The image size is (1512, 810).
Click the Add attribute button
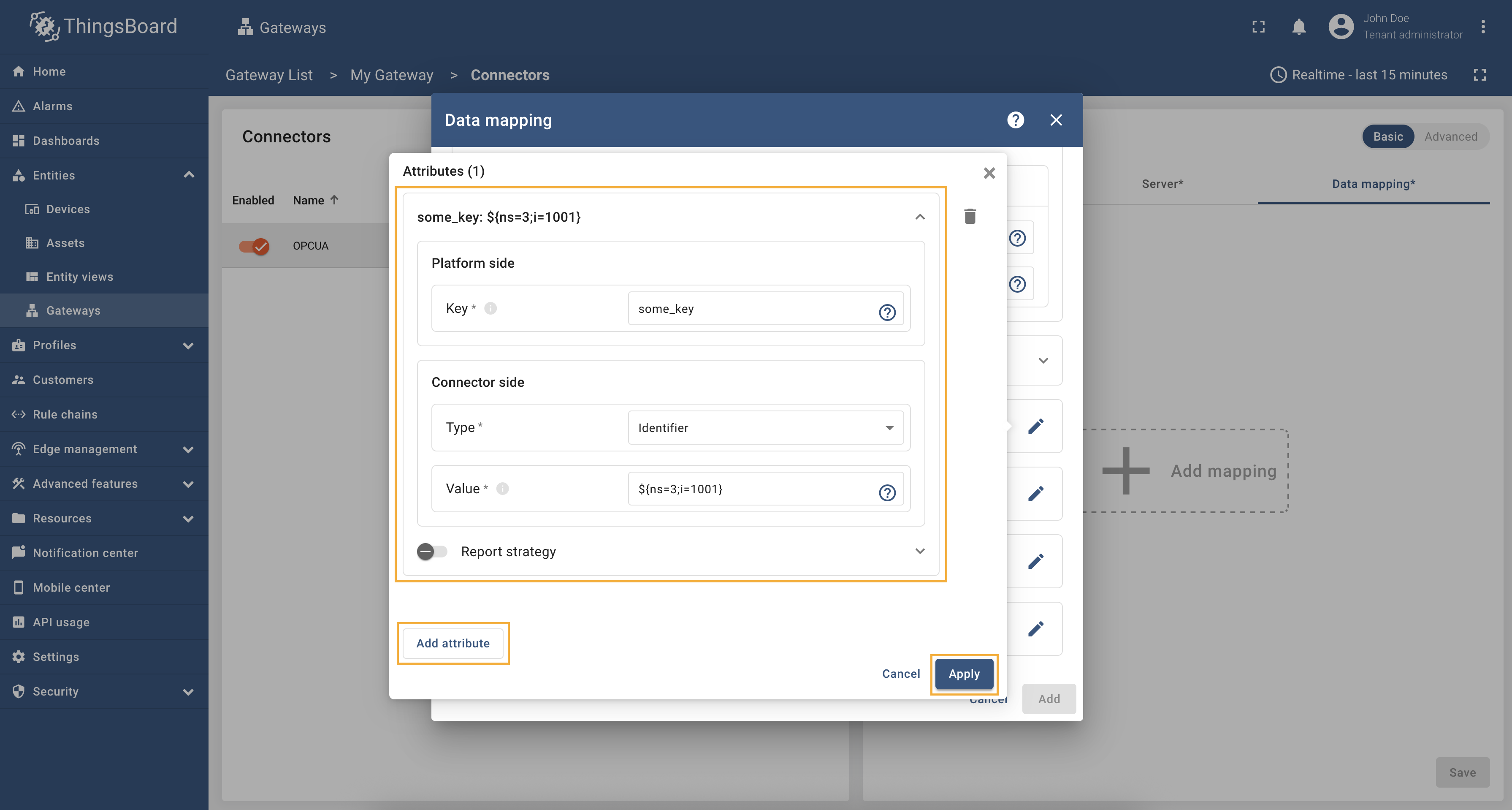pyautogui.click(x=453, y=643)
